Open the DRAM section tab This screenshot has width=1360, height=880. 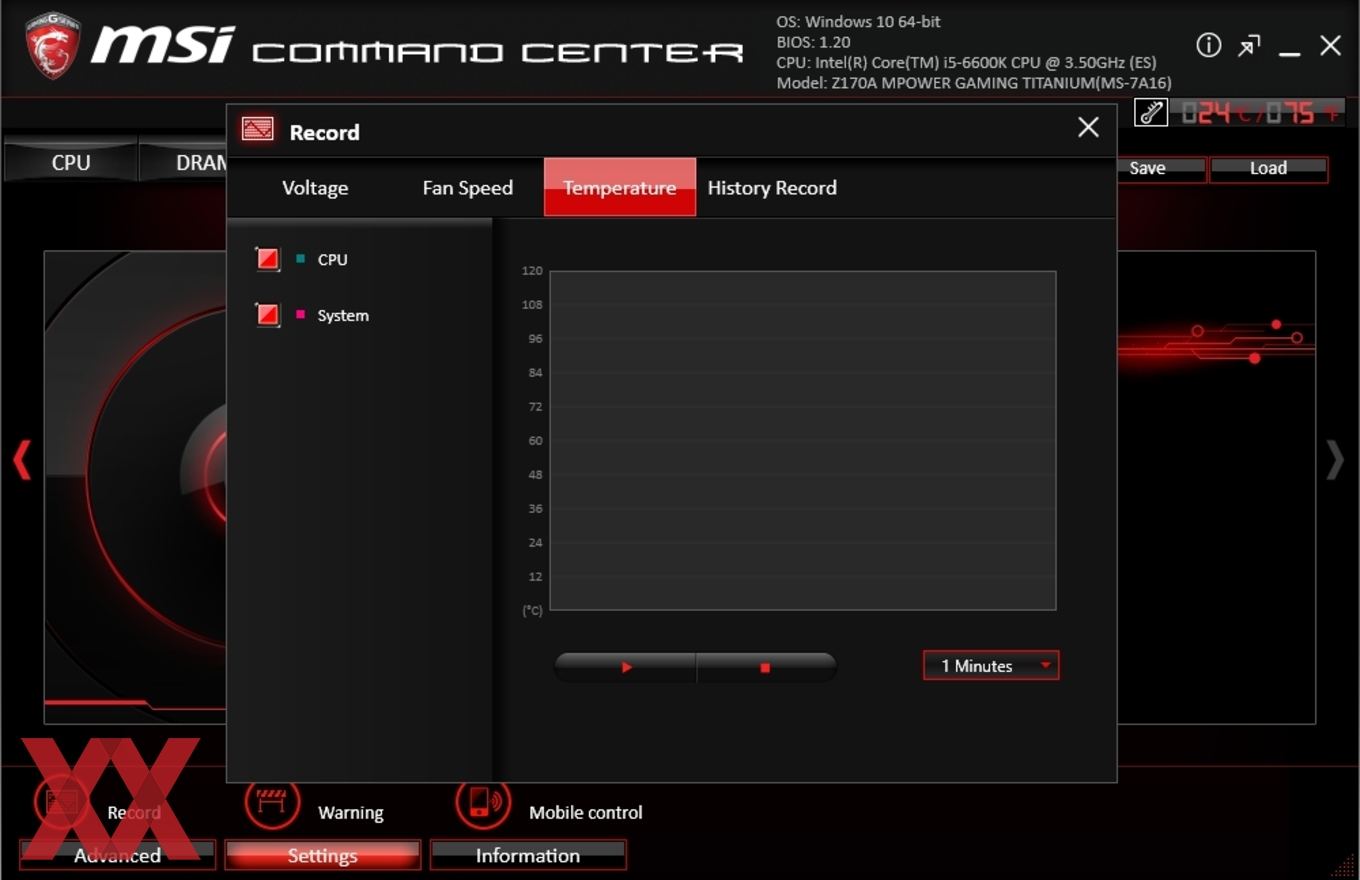tap(183, 162)
